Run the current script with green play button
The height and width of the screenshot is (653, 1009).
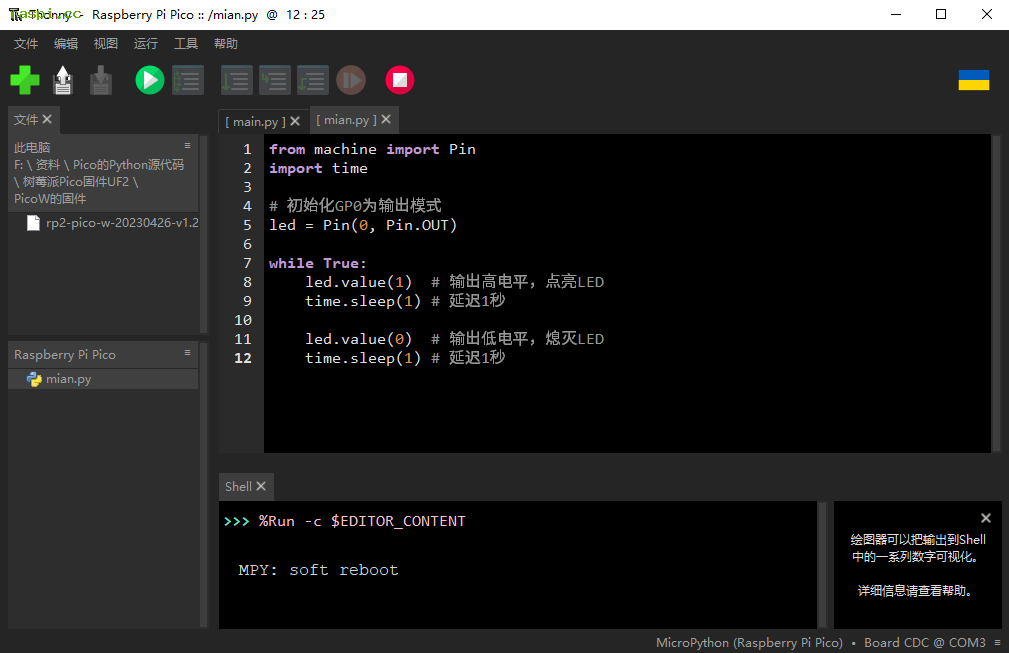point(150,80)
